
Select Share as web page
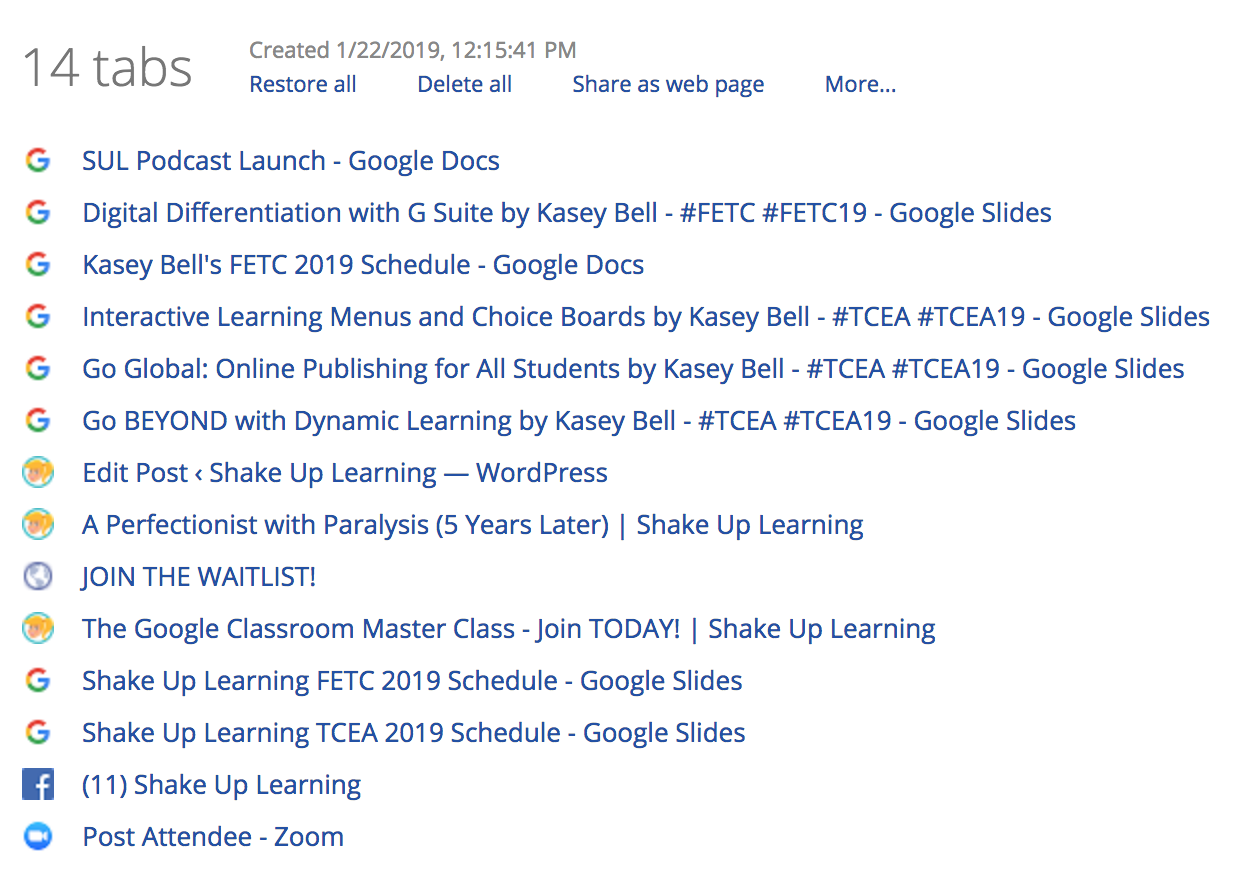668,85
